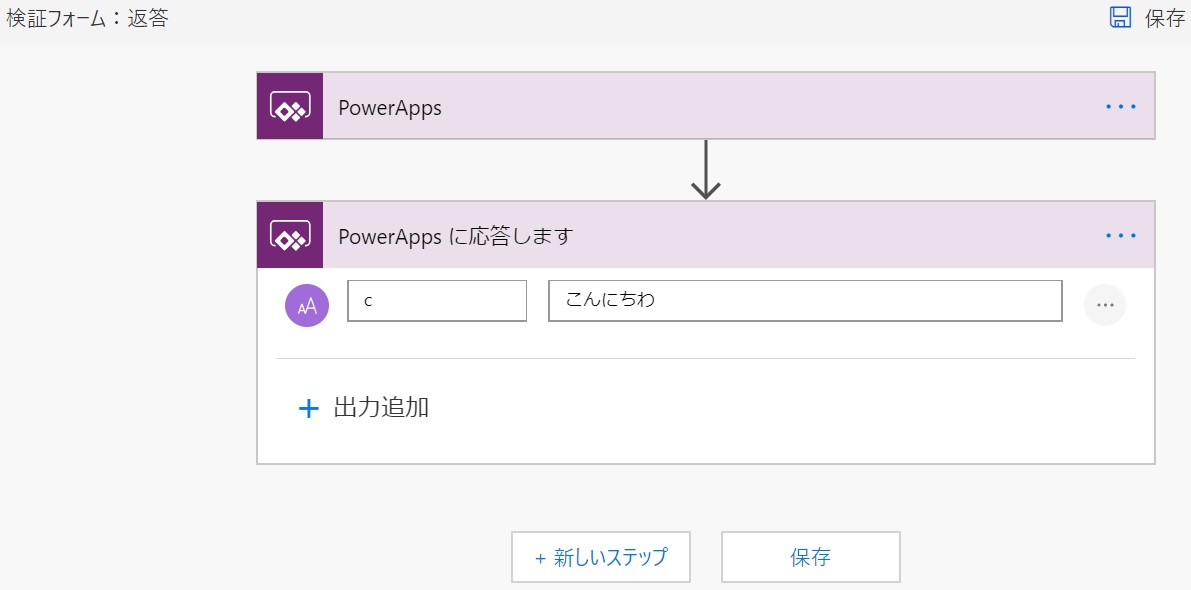Open the ellipsis menu on the PowerApps trigger

pos(1120,106)
